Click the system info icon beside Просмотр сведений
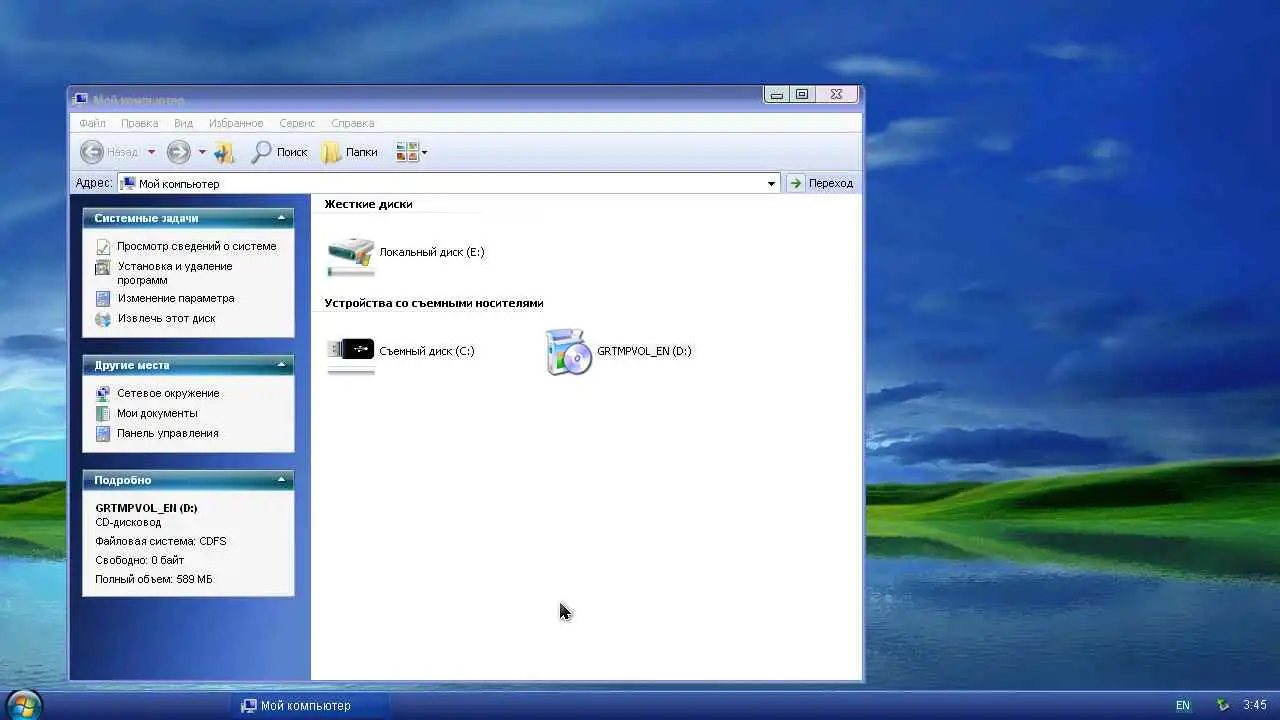The image size is (1280, 720). pos(102,246)
